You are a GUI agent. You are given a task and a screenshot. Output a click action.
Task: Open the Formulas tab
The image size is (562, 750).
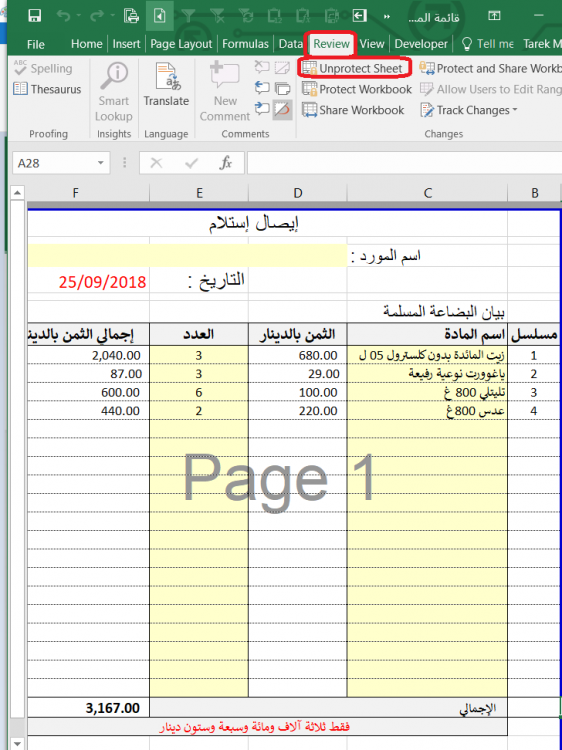coord(245,44)
